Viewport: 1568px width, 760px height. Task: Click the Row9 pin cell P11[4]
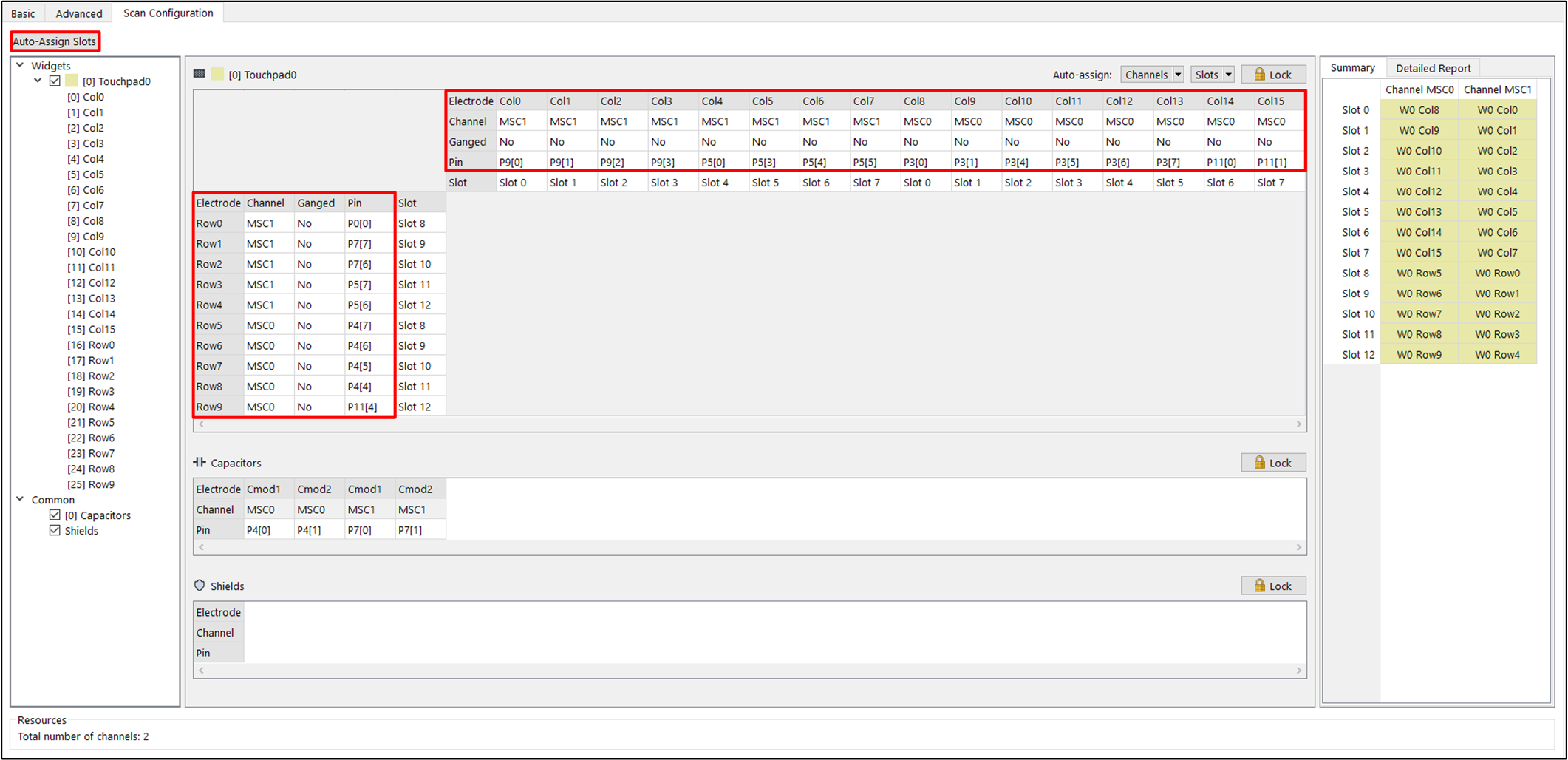pos(369,407)
